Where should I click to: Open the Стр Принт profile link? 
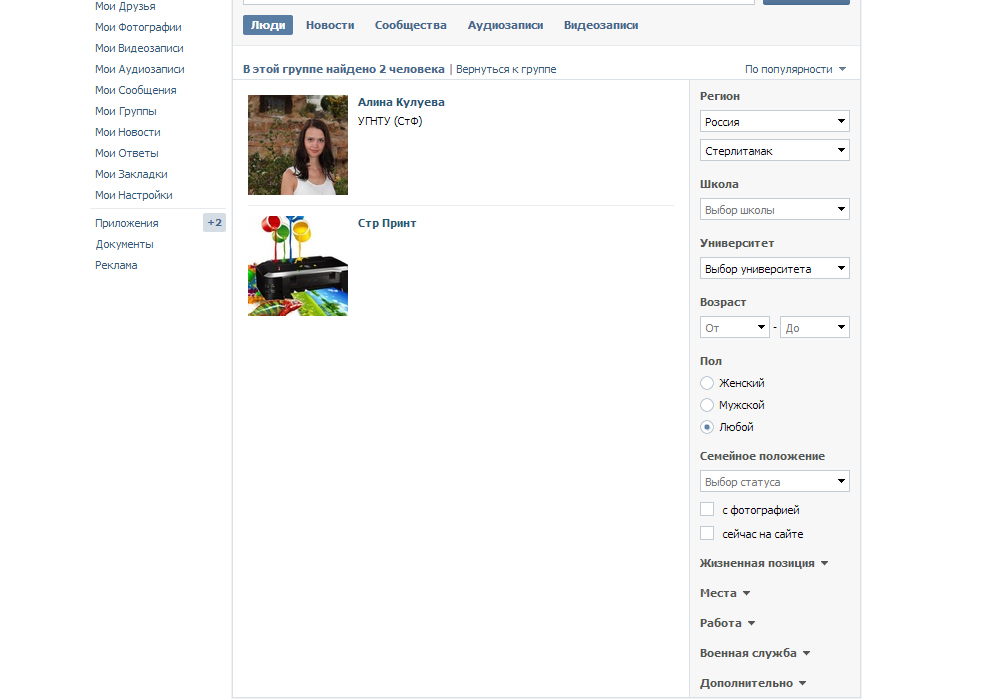pos(387,223)
